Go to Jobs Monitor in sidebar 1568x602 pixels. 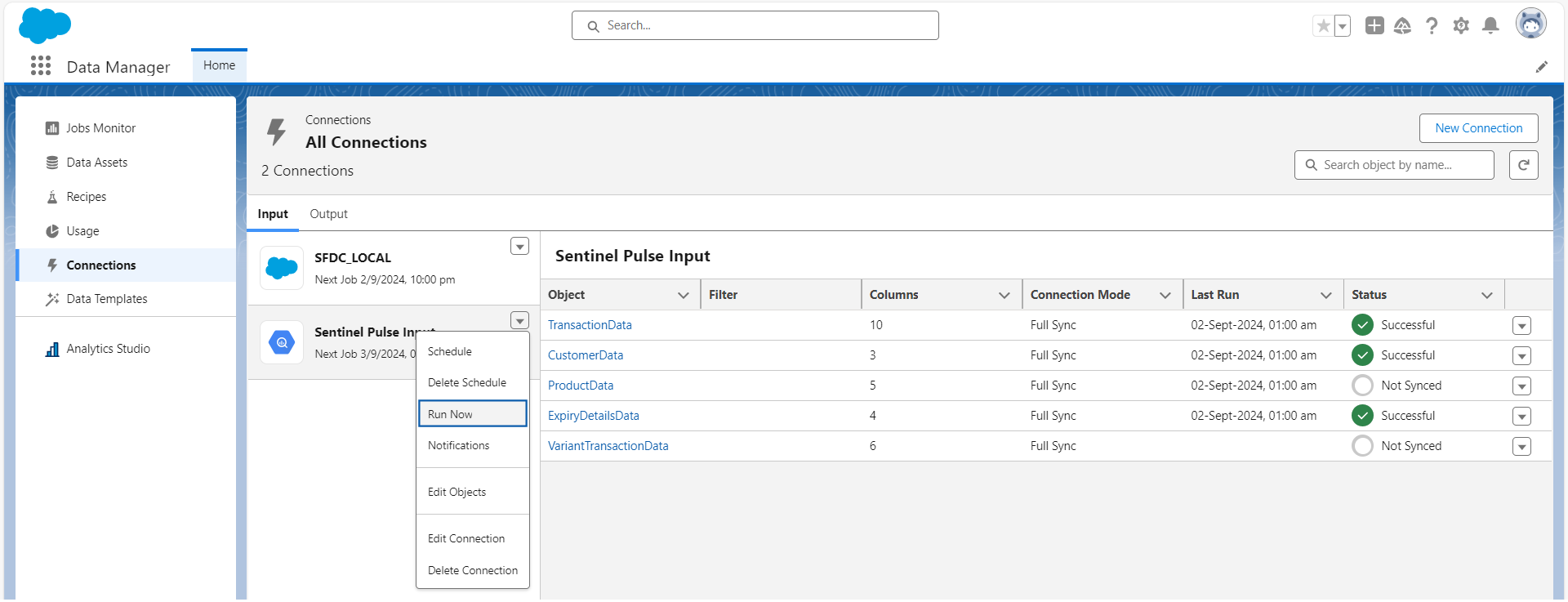(x=100, y=128)
